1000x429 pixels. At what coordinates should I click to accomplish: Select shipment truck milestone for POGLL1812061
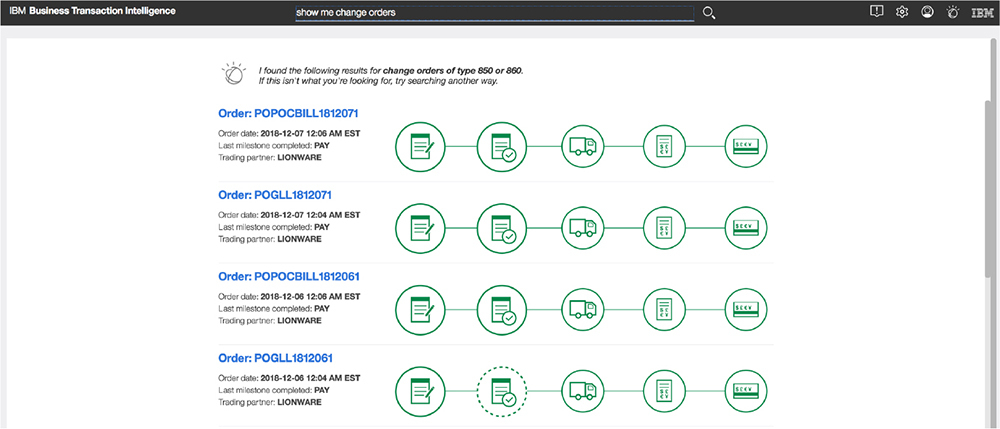582,391
